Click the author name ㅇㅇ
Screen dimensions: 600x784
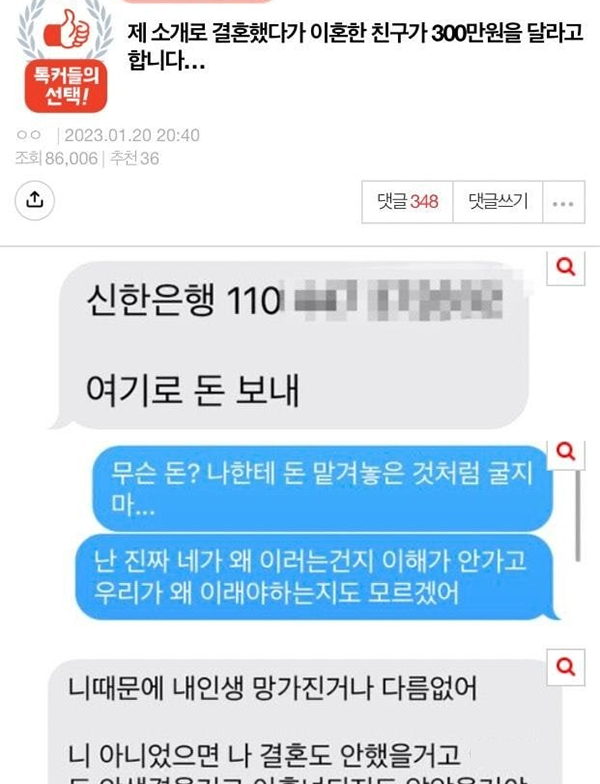tap(28, 135)
